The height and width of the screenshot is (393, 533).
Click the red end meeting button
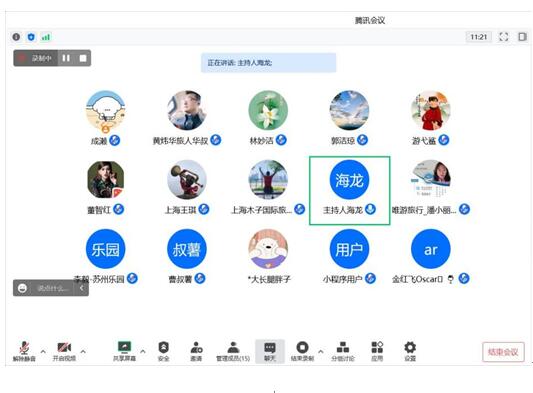click(503, 352)
